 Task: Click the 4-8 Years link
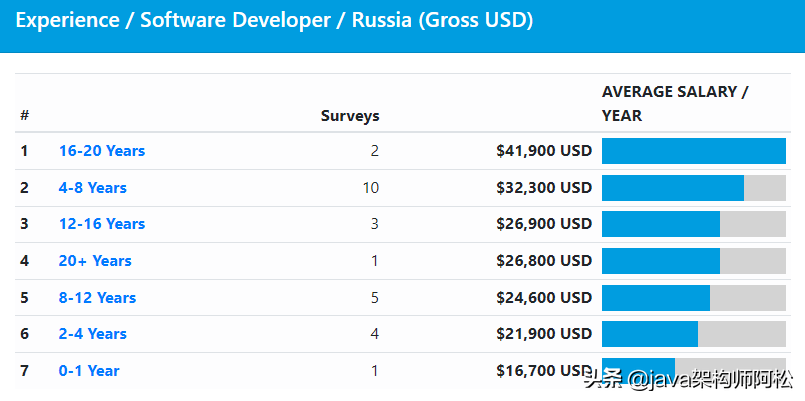tap(93, 188)
